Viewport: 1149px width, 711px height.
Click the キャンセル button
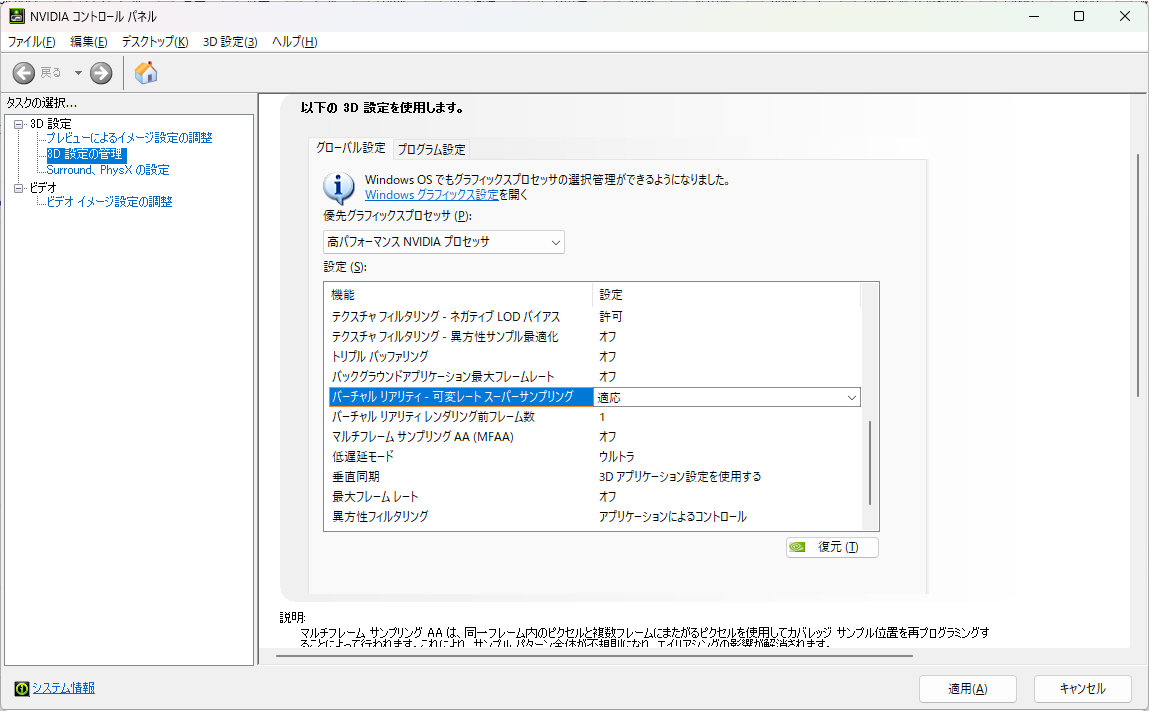pos(1082,689)
